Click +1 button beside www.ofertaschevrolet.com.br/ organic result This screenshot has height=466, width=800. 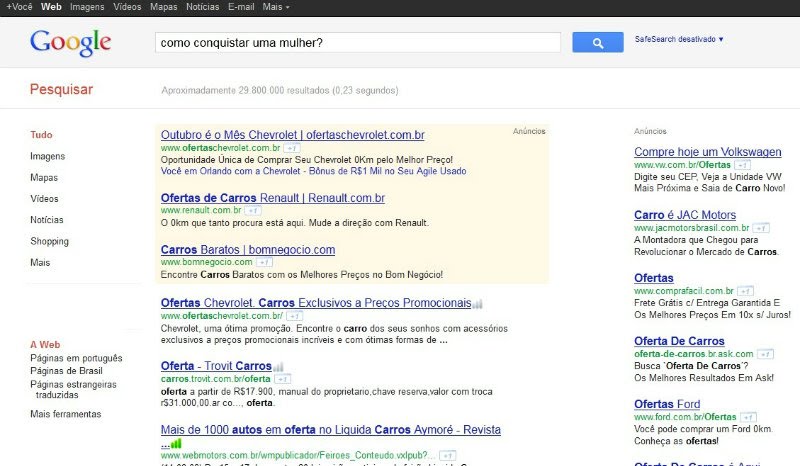coord(294,316)
